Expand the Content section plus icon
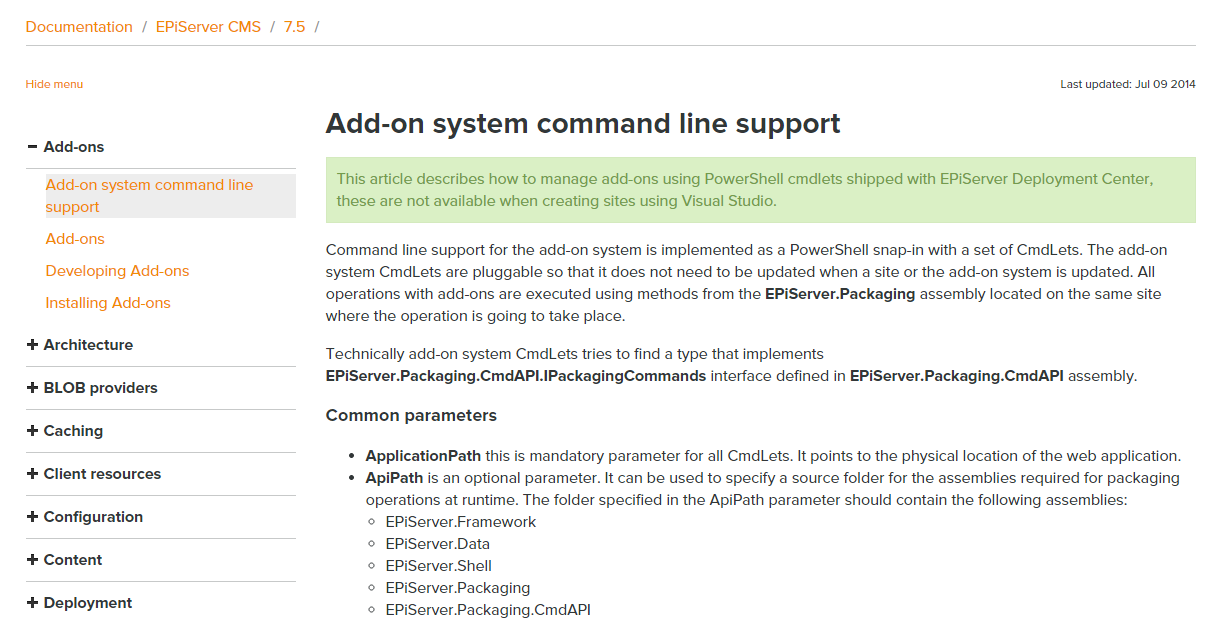The height and width of the screenshot is (623, 1218). pos(33,560)
